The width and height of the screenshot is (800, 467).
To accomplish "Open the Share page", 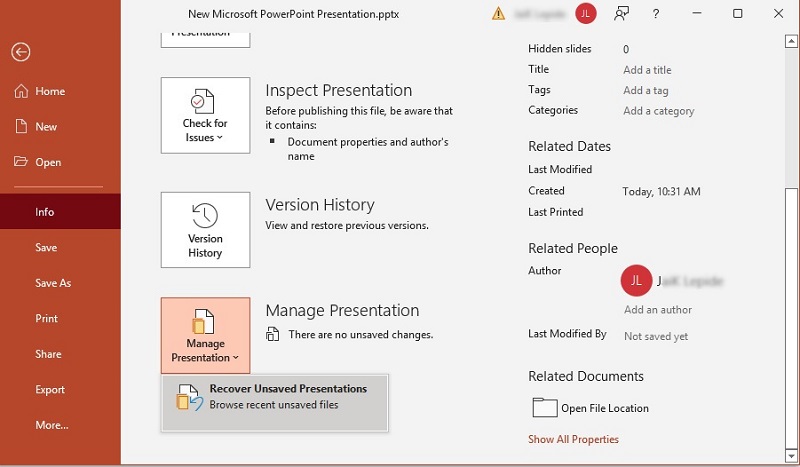I will pos(60,354).
